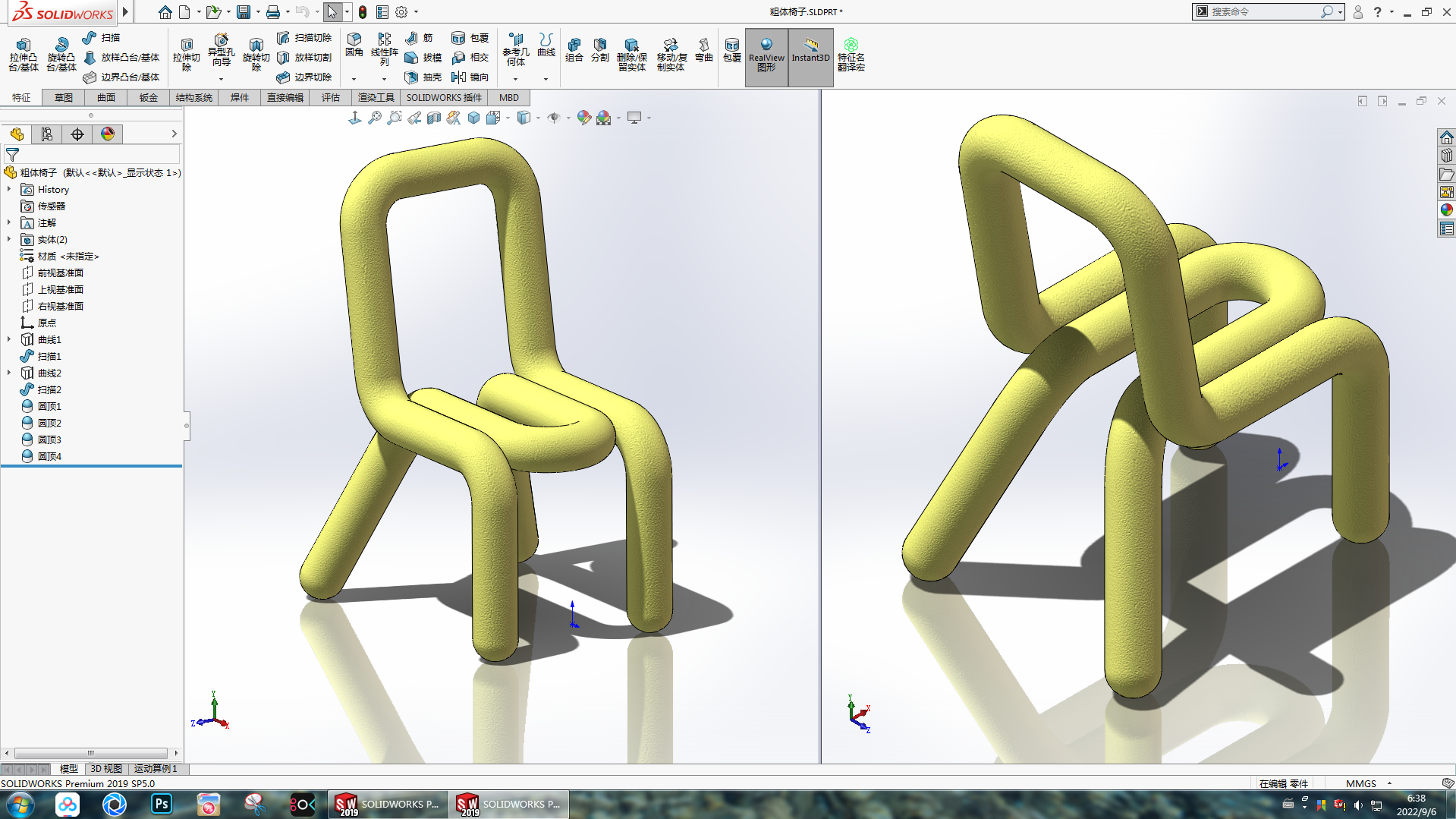Viewport: 1456px width, 819px height.
Task: Pick the 边界凸台/基体 boundary boss tool
Action: (121, 77)
